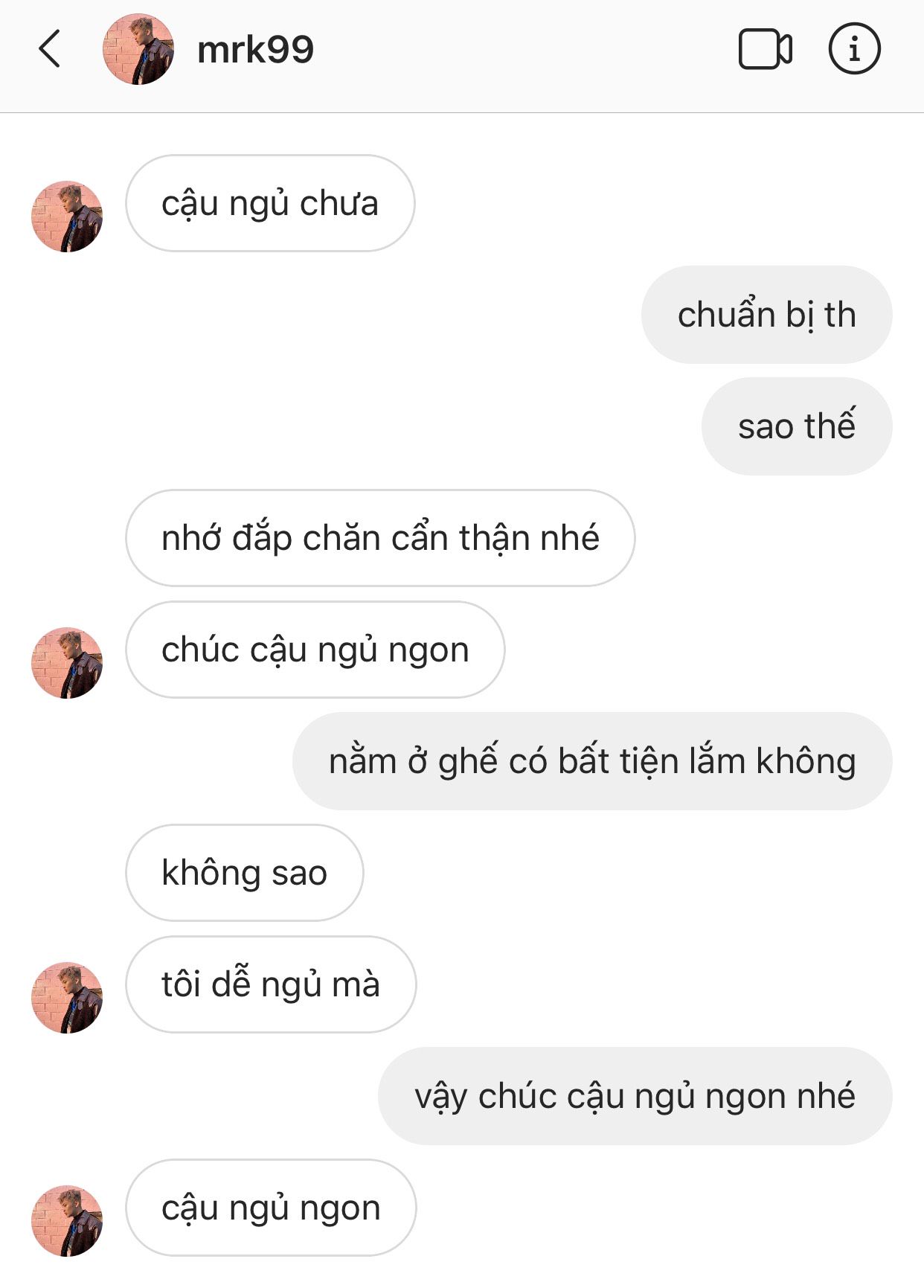
Task: Select "nhớ đắp chăn cẩn thận nhé" bubble
Action: [x=380, y=538]
